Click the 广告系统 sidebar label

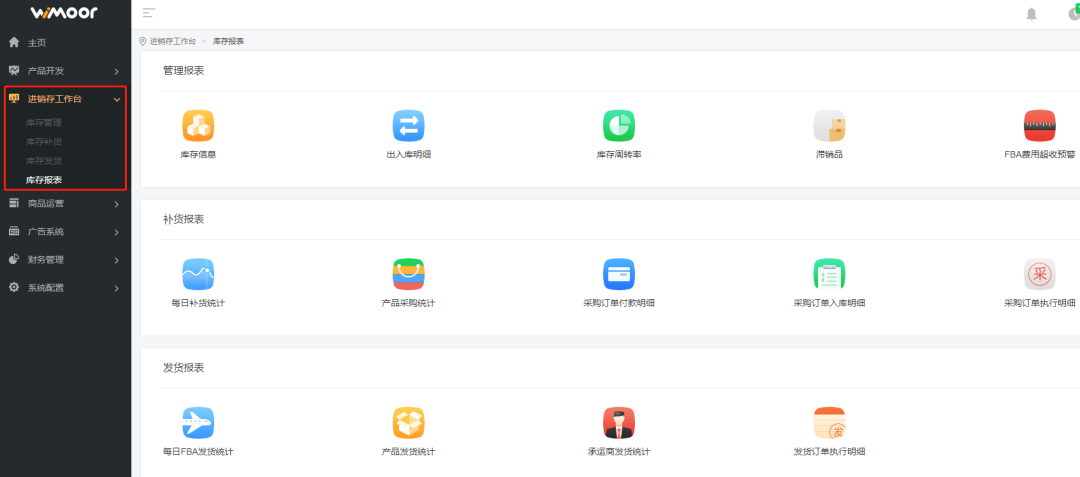45,232
